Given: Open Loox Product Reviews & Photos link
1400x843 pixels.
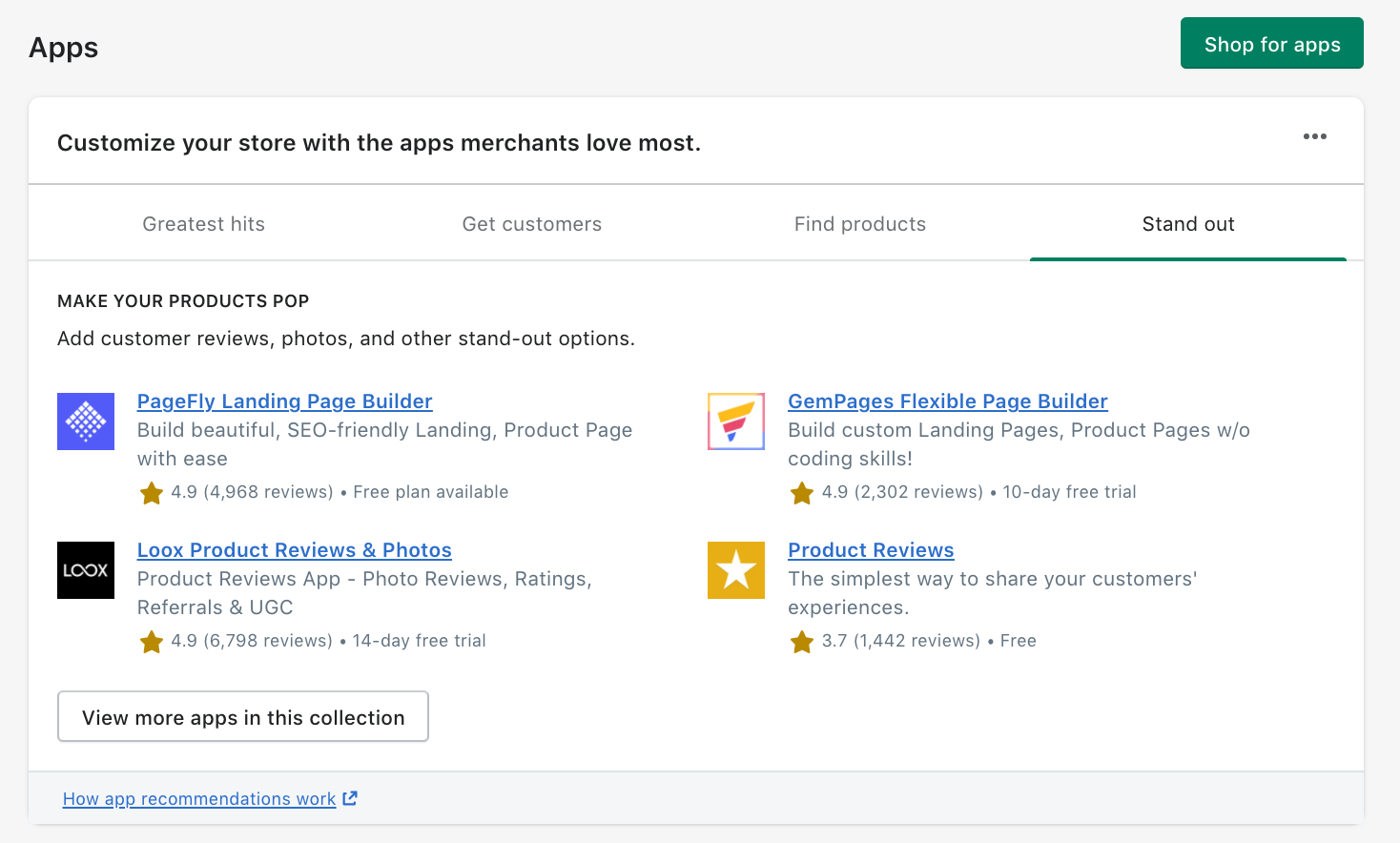Looking at the screenshot, I should point(294,550).
